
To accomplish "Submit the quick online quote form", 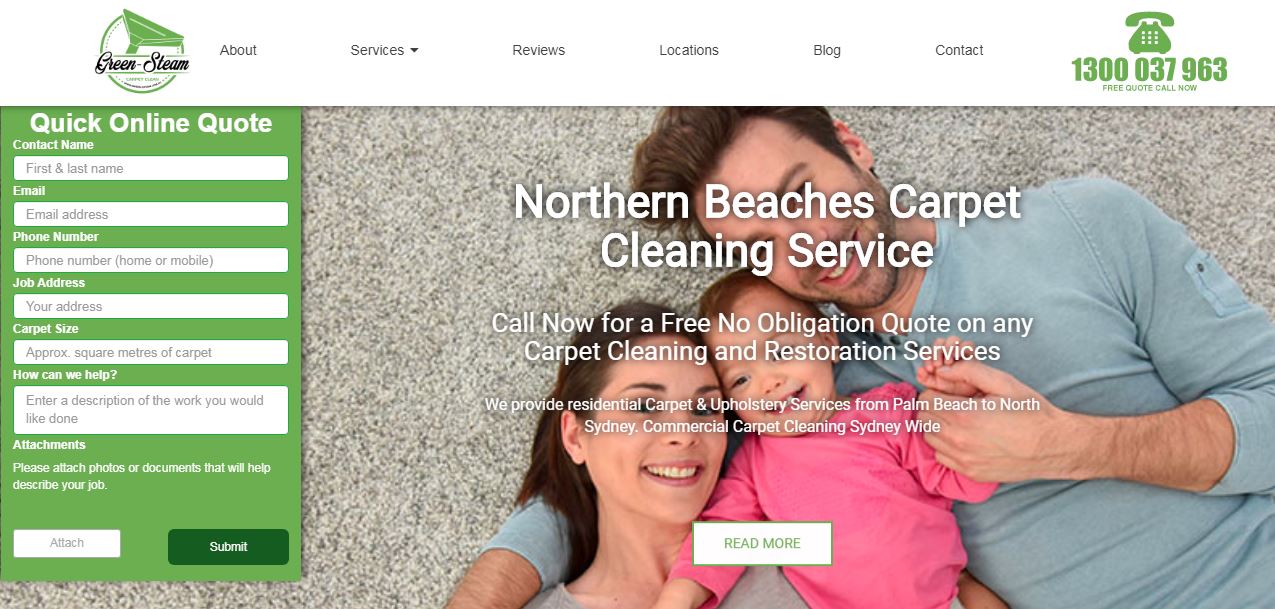I will 228,547.
